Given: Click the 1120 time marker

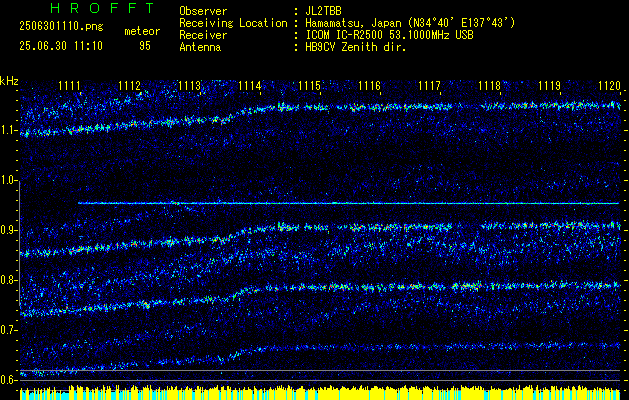Looking at the screenshot, I should tap(609, 85).
